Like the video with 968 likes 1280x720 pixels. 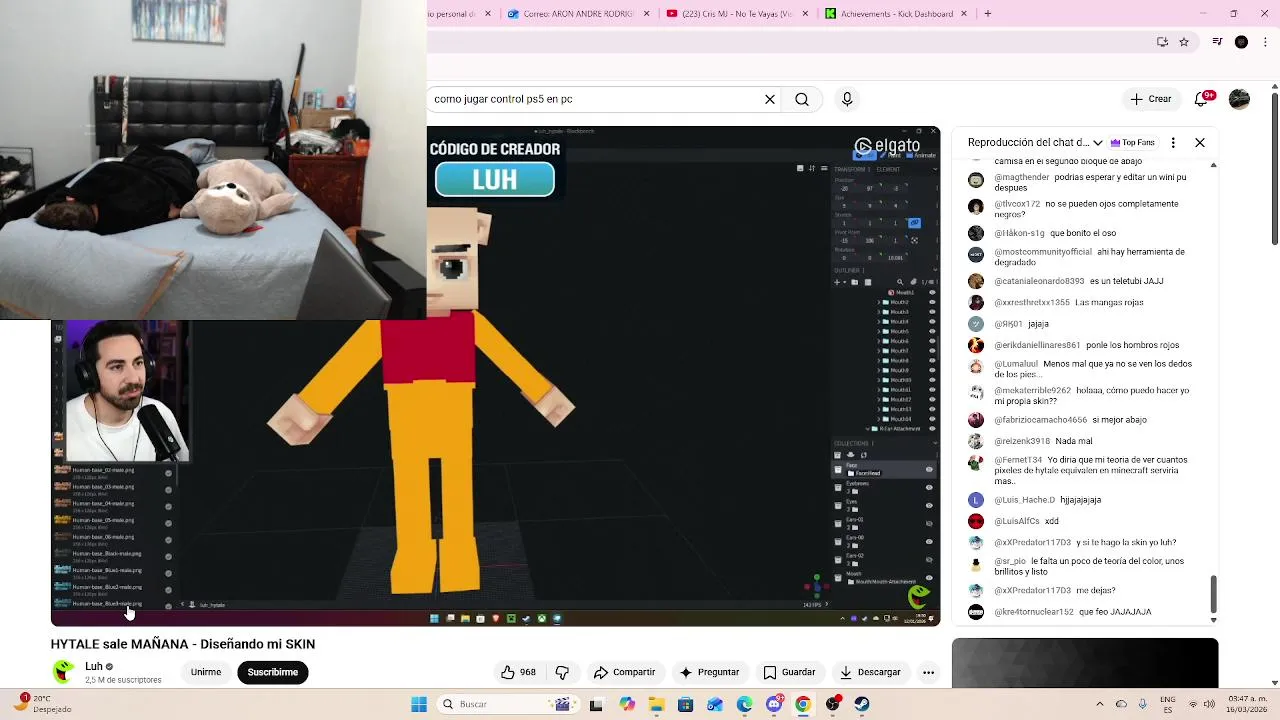pos(519,672)
